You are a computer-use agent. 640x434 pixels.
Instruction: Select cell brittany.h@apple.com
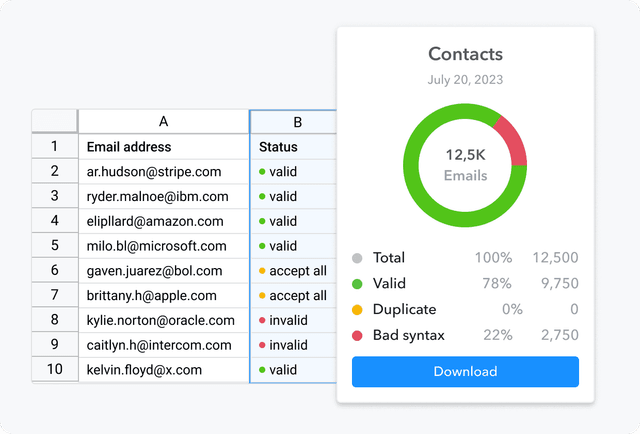pos(164,296)
